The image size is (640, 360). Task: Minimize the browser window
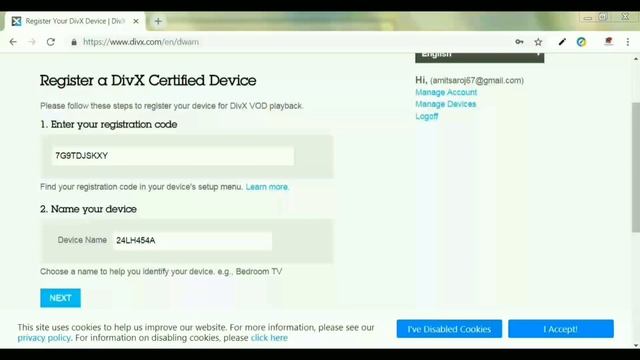click(x=588, y=18)
